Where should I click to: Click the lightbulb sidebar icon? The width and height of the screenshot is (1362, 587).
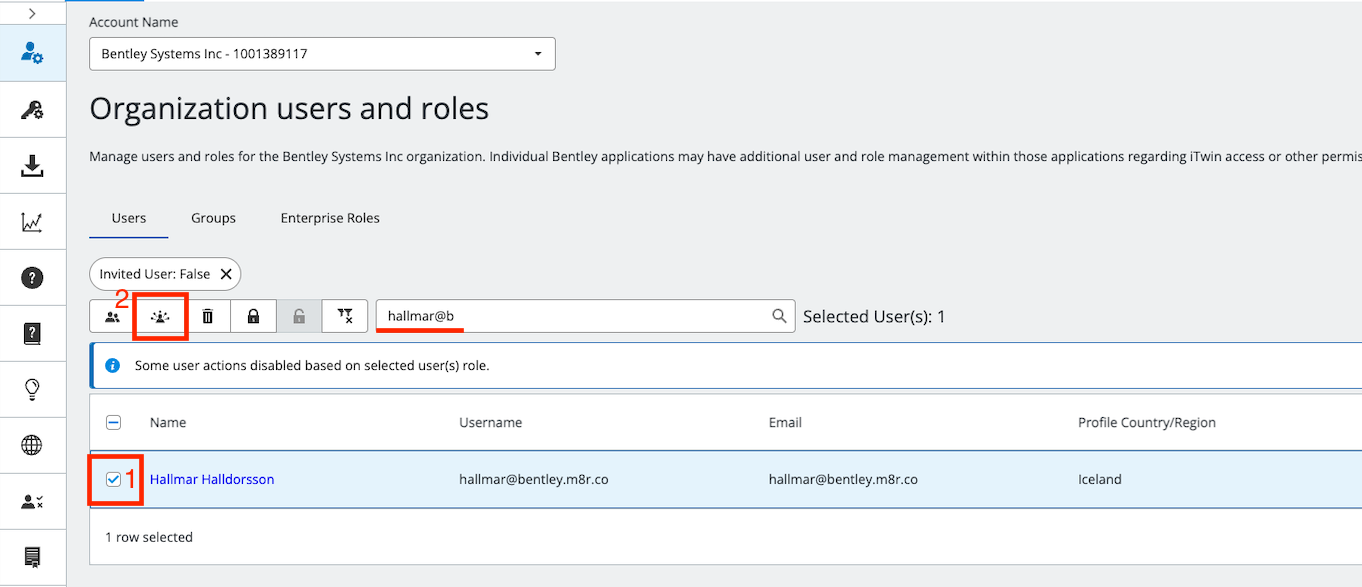tap(32, 389)
